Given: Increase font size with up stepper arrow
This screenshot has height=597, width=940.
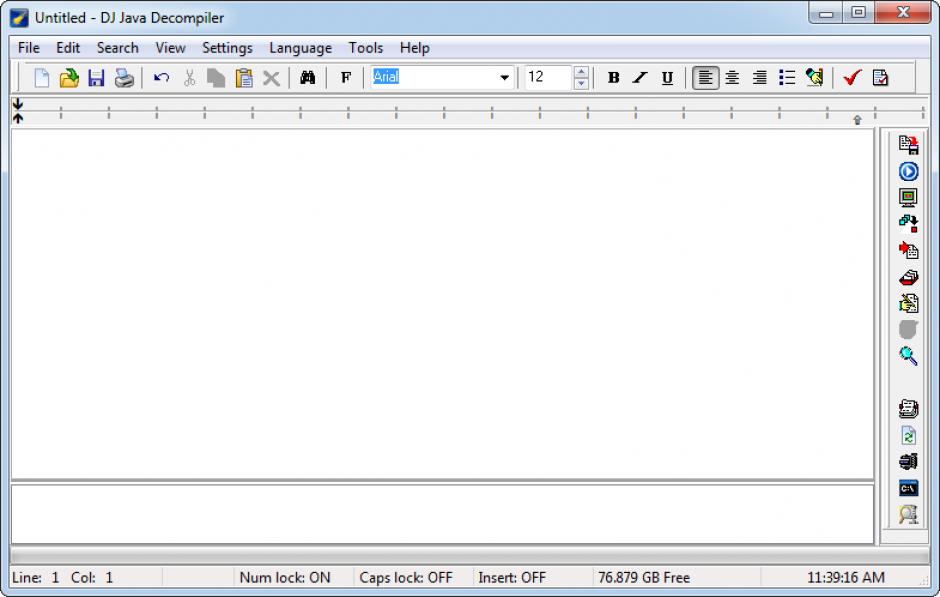Looking at the screenshot, I should [x=582, y=72].
